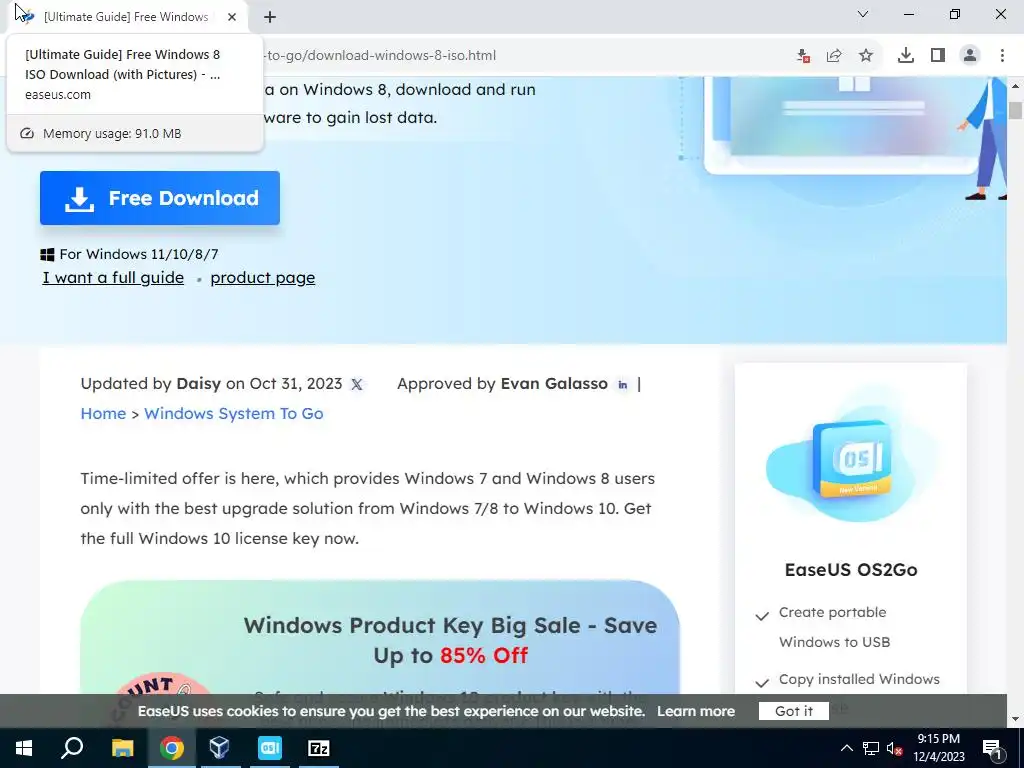The image size is (1024, 768).
Task: Open VirtualBox cube icon in taskbar
Action: pyautogui.click(x=219, y=748)
